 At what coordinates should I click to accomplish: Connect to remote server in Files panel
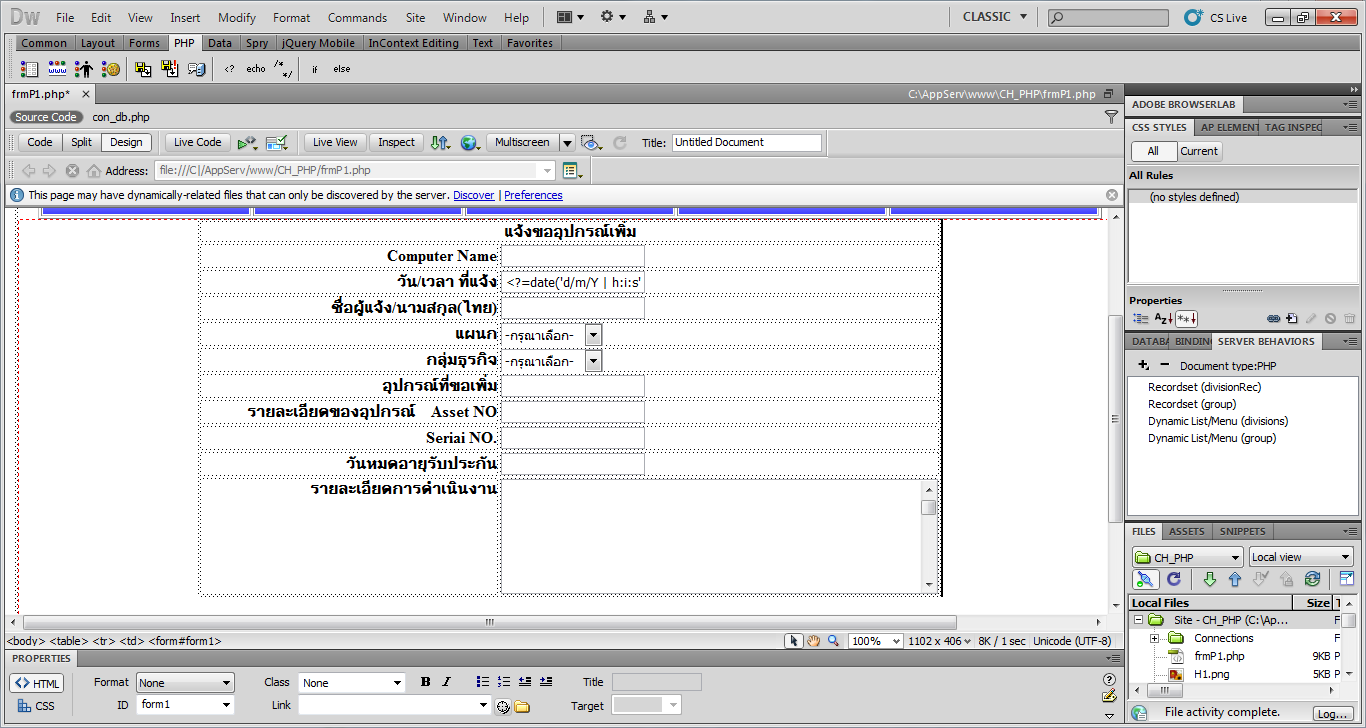point(1146,579)
